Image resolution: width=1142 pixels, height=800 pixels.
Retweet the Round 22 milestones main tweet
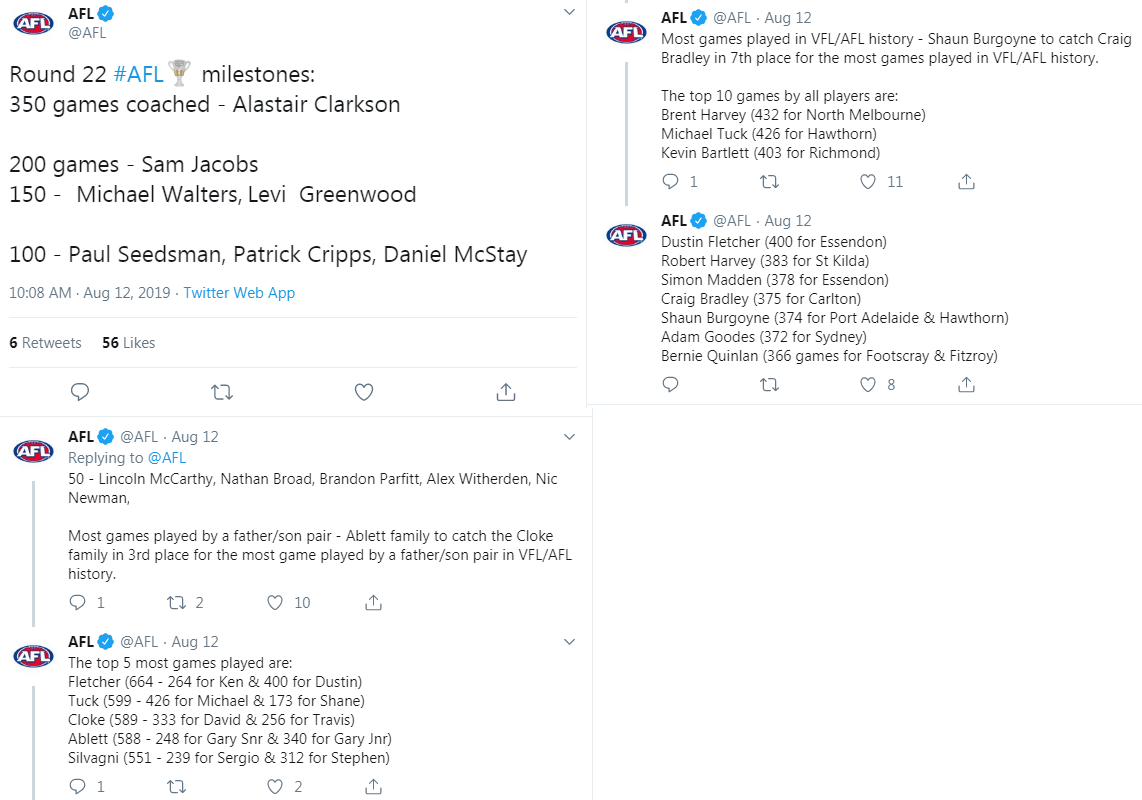tap(221, 392)
